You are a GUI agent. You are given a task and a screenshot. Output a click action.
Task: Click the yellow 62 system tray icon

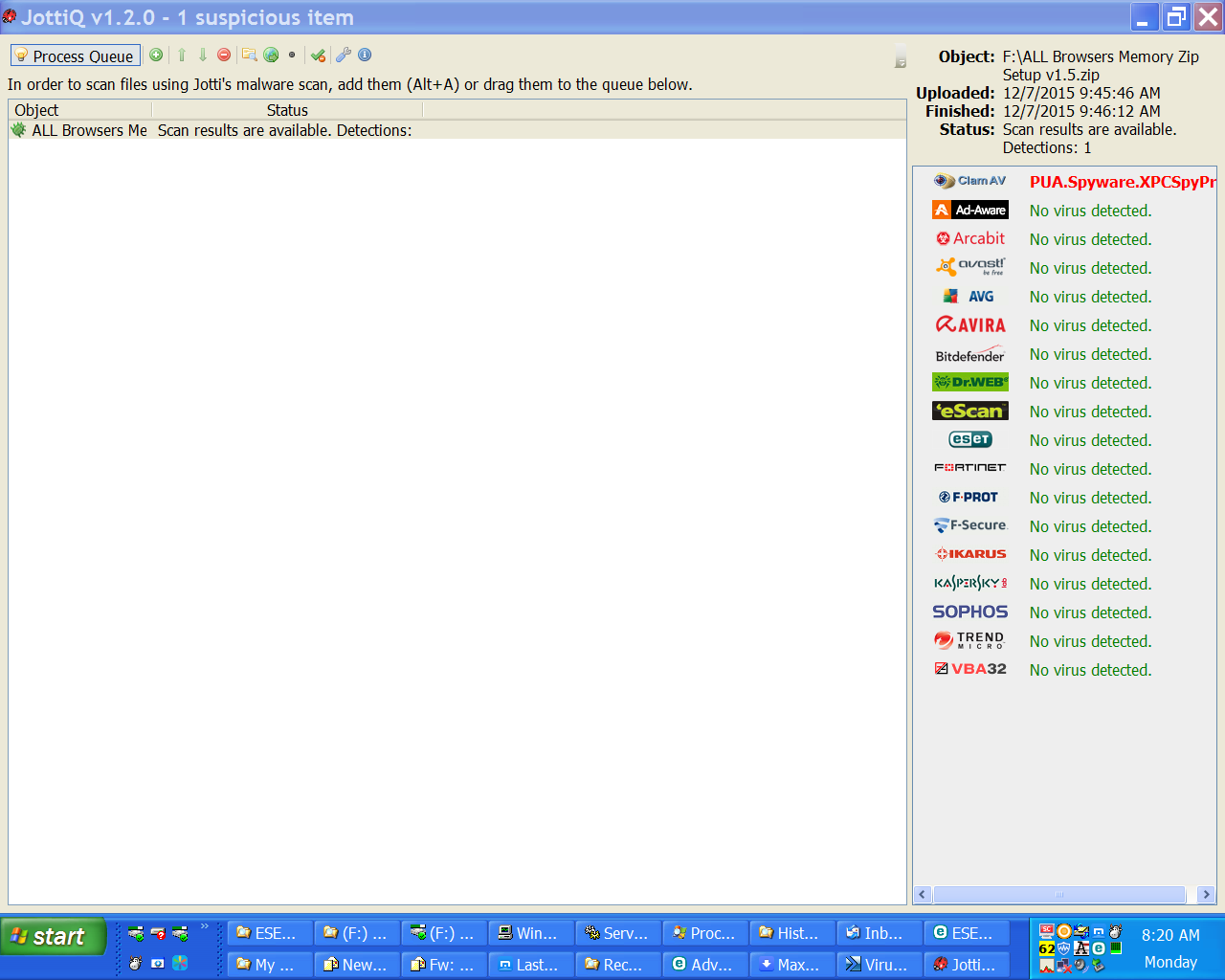point(1046,949)
